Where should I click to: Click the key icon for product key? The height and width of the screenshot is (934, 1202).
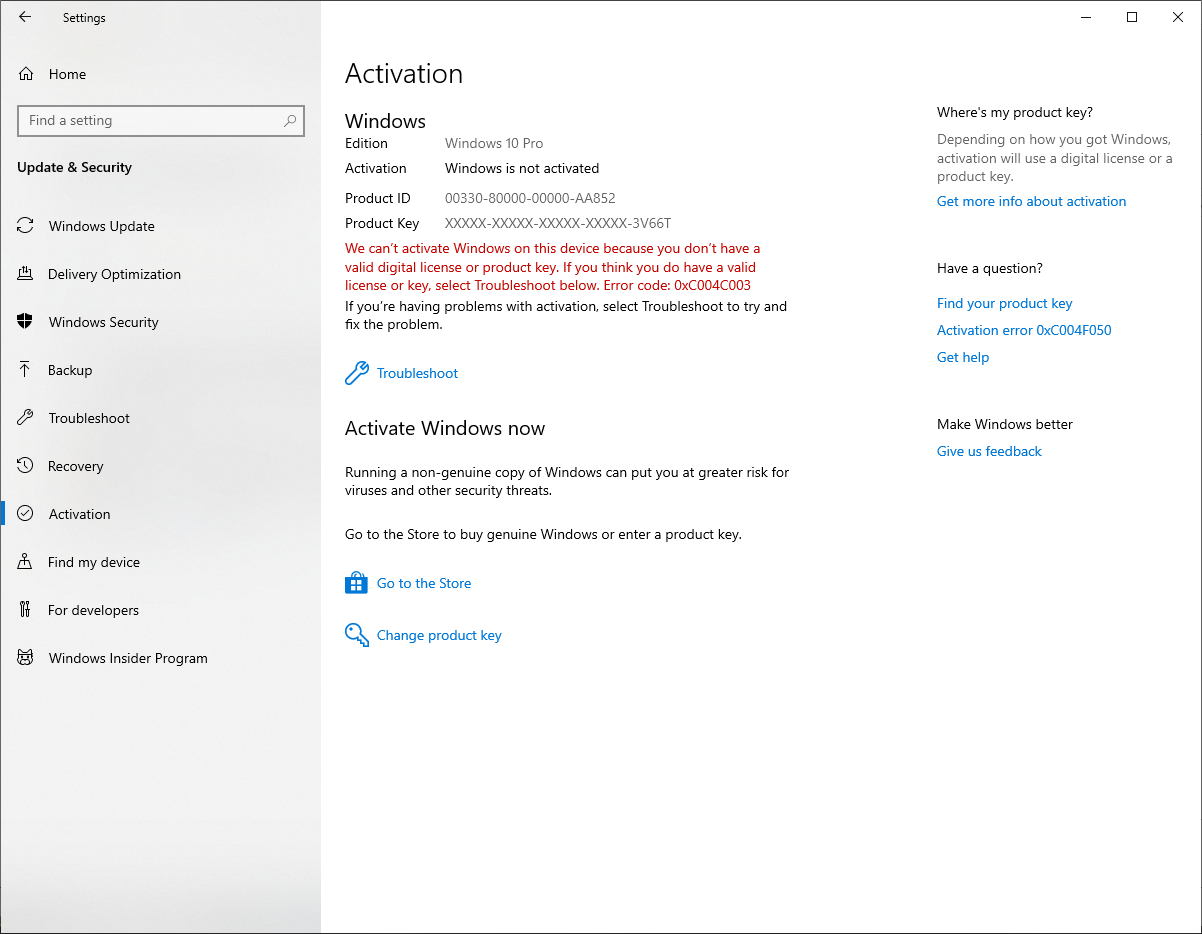point(357,635)
